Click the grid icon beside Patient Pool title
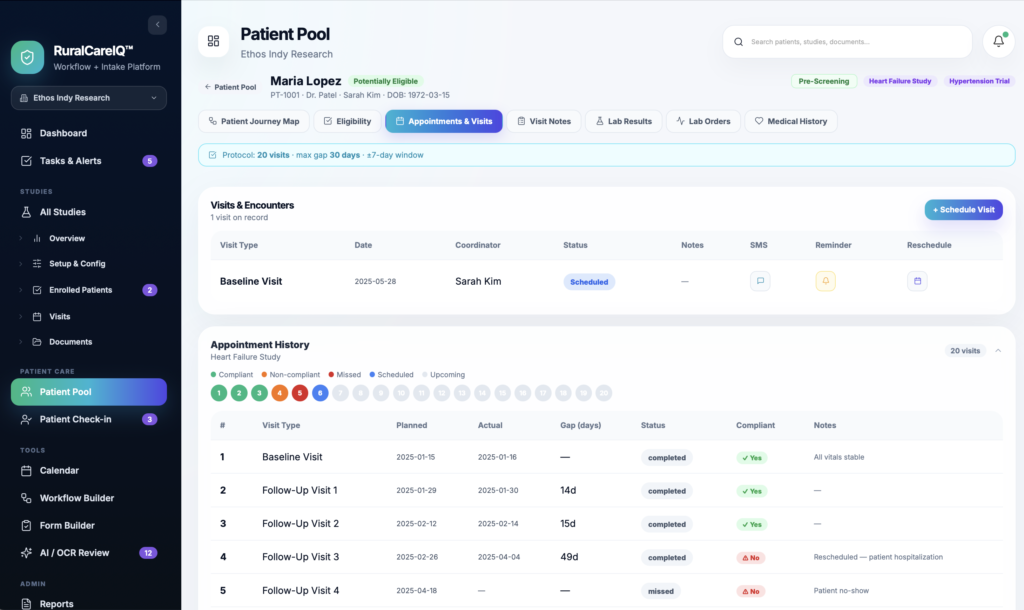 tap(214, 41)
